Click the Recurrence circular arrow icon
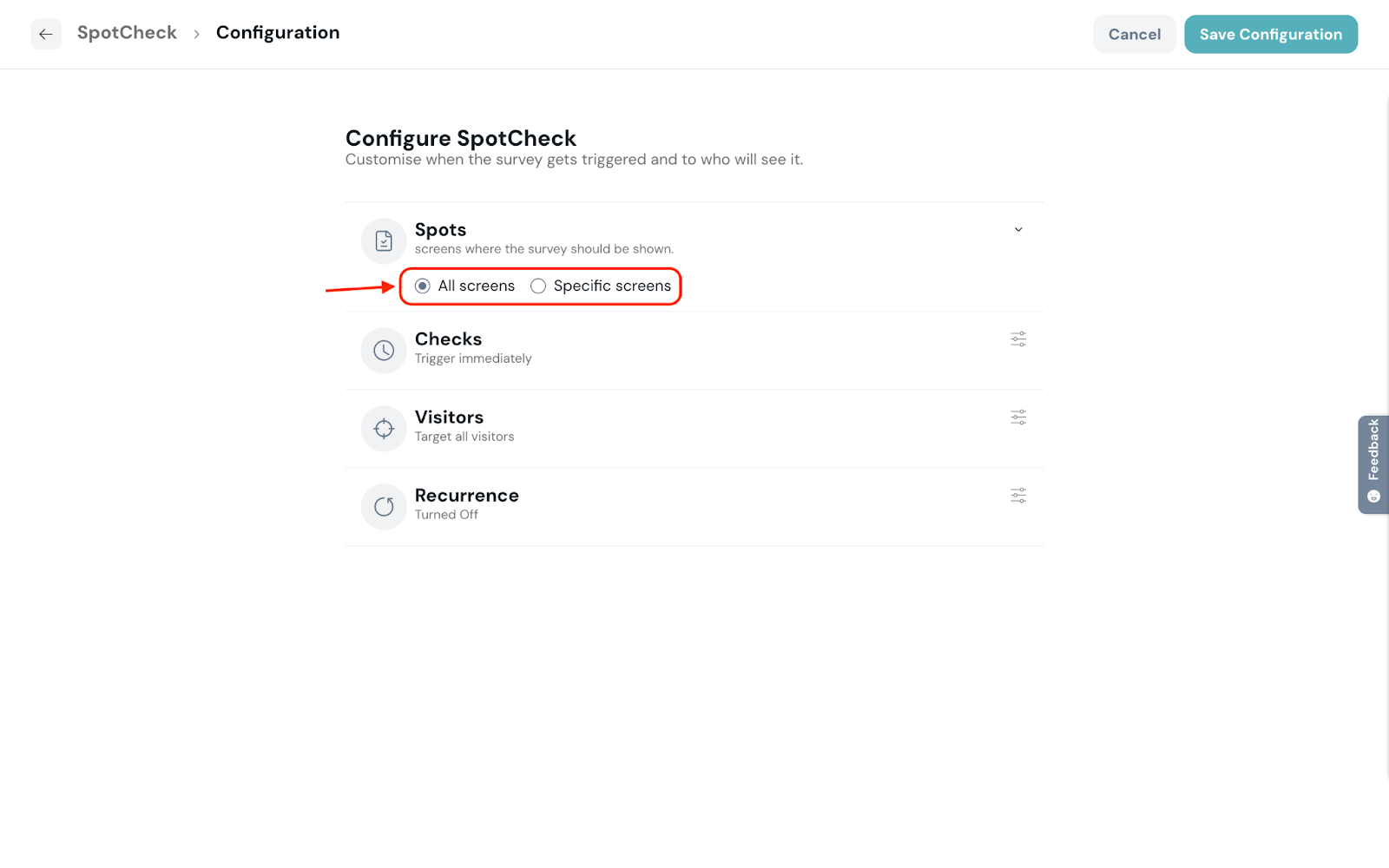 (x=384, y=507)
